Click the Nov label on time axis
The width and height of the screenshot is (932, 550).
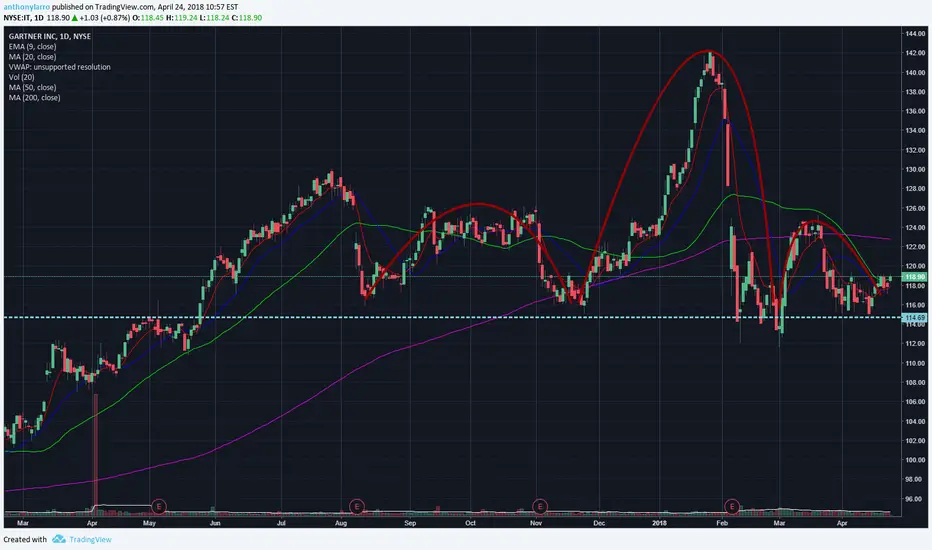[x=536, y=523]
